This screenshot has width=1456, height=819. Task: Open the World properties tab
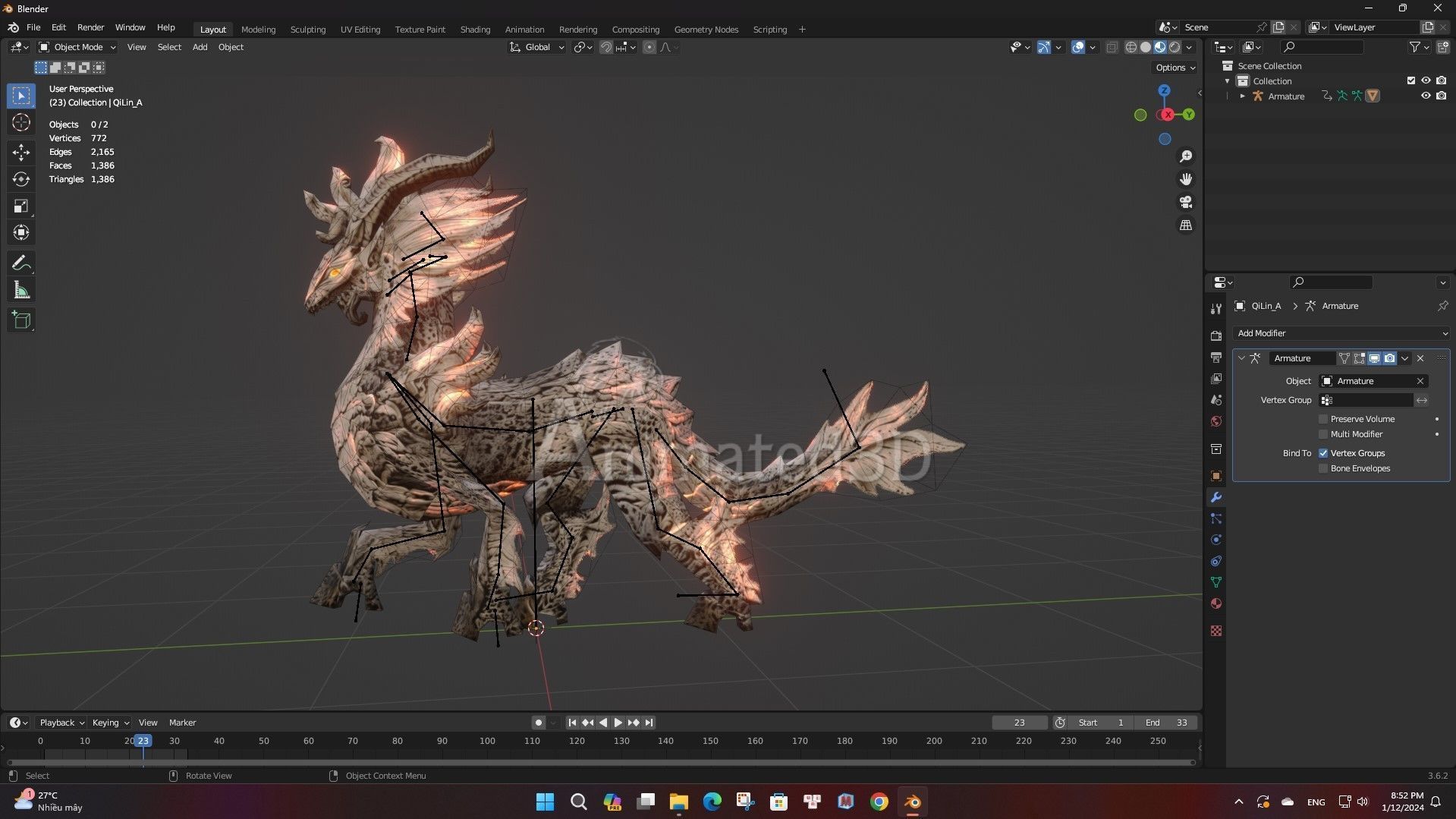click(1216, 421)
